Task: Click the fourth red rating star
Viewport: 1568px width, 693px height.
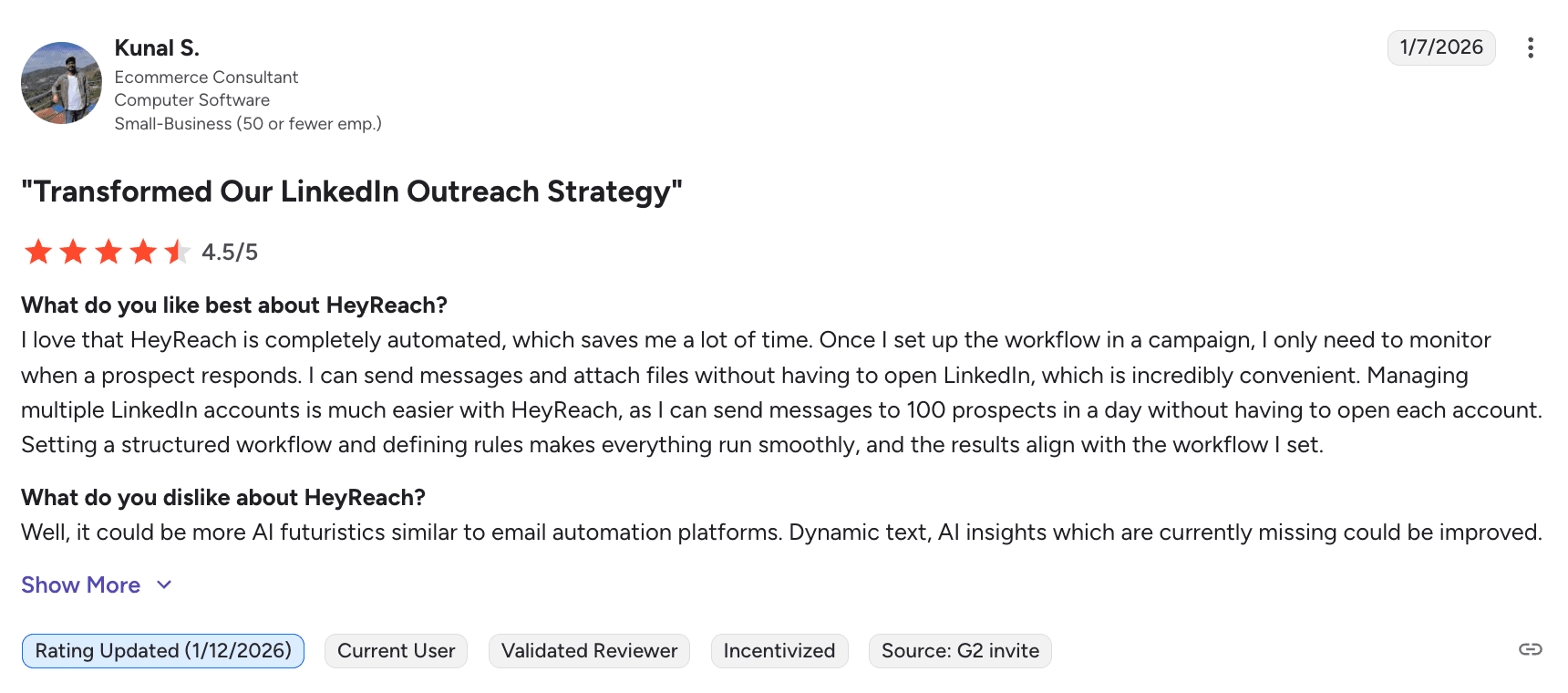Action: 143,252
